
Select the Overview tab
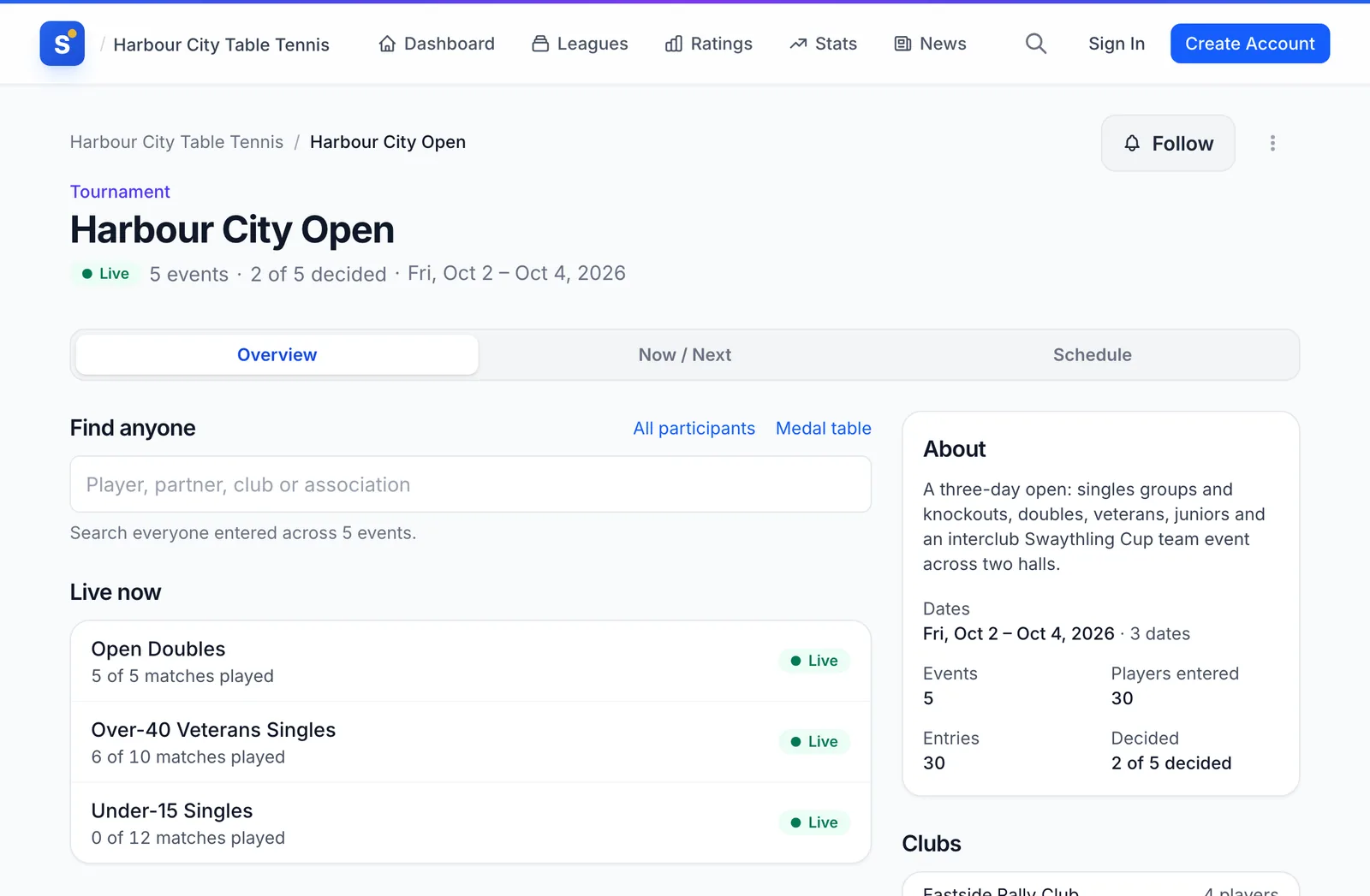pos(277,354)
